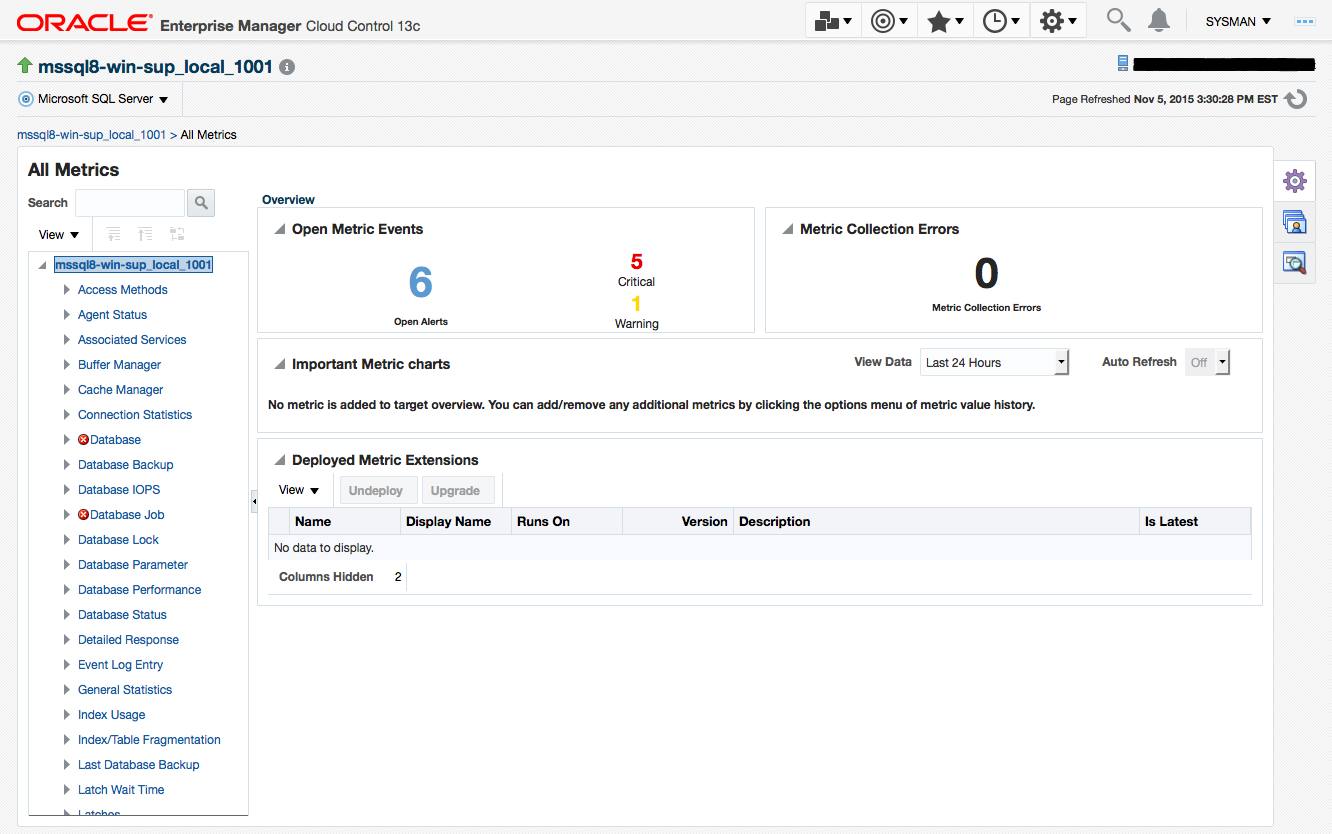
Task: Click the Oracle logo
Action: tap(85, 22)
